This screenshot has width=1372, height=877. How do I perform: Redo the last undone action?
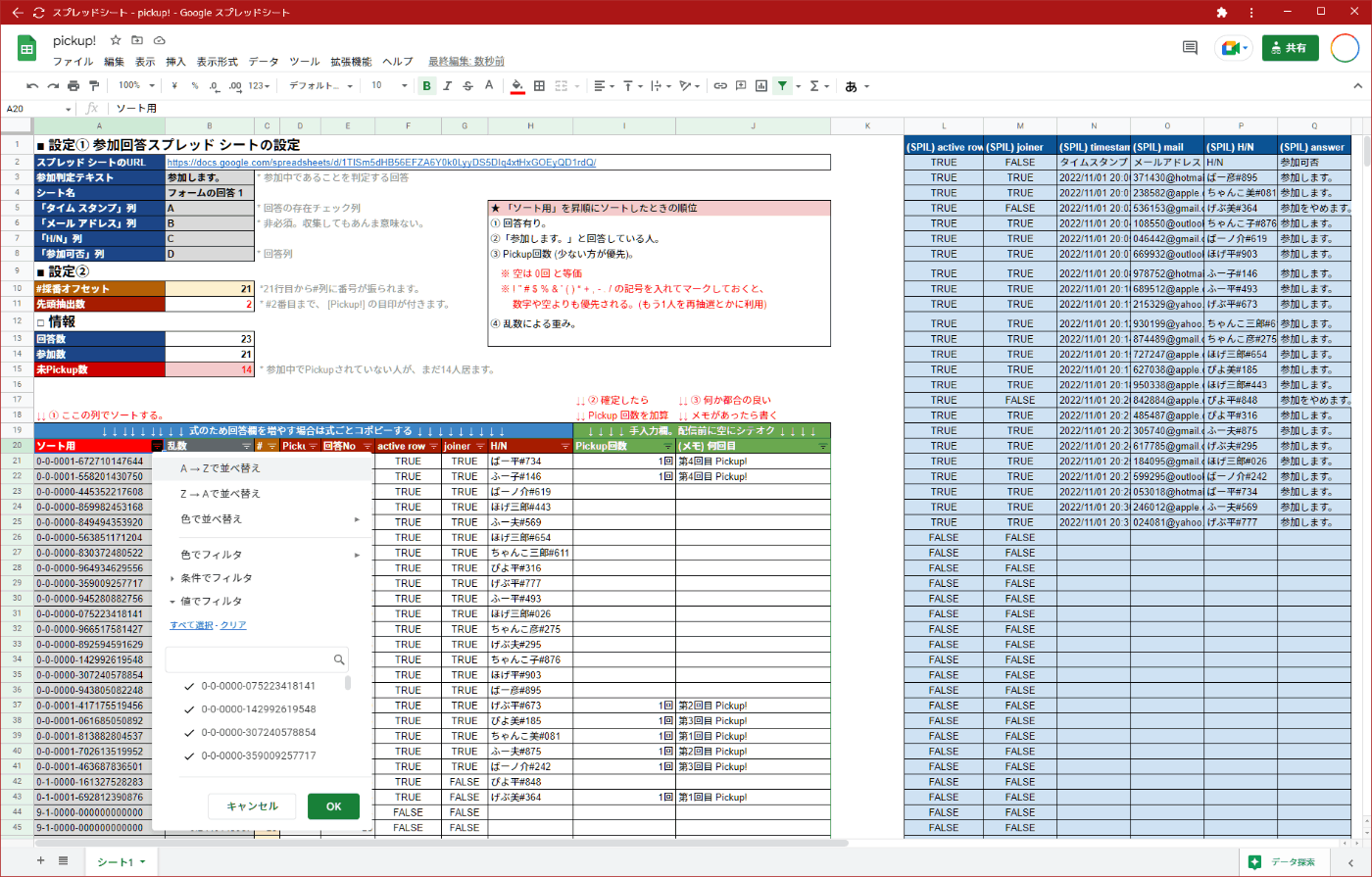coord(53,86)
